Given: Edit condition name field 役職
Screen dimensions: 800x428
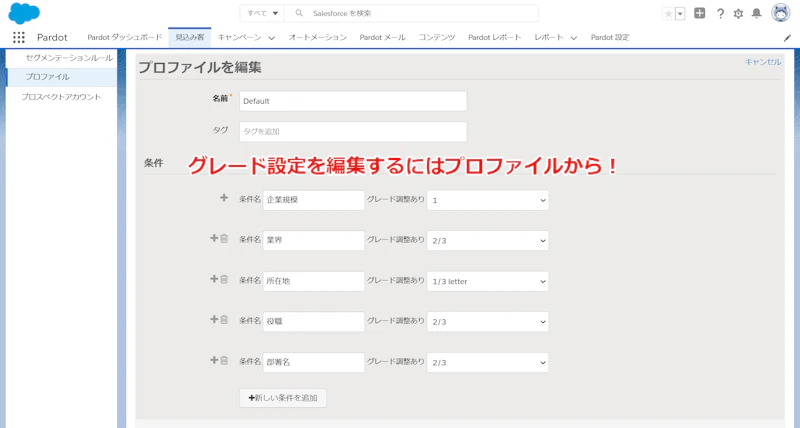Looking at the screenshot, I should click(314, 322).
